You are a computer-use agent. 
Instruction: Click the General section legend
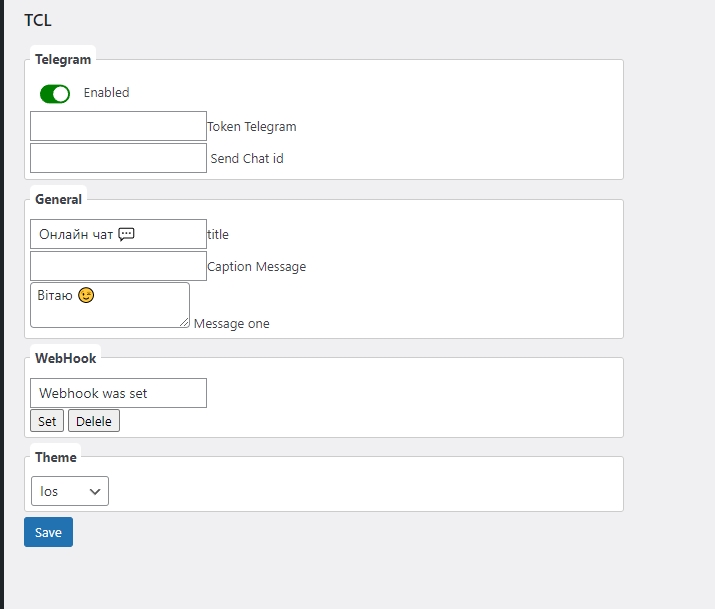pos(58,199)
